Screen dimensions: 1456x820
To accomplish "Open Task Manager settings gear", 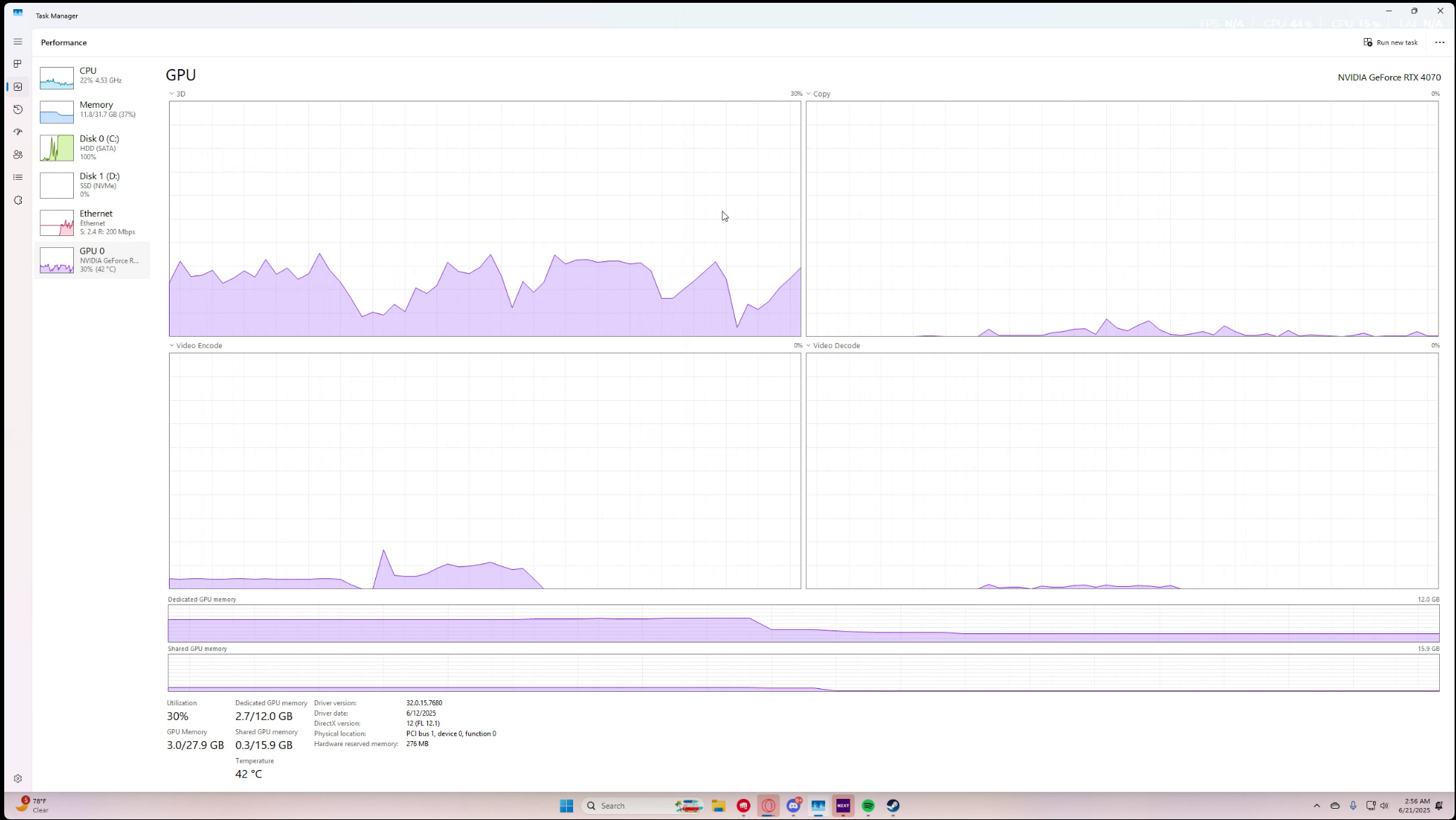I will coord(18,778).
